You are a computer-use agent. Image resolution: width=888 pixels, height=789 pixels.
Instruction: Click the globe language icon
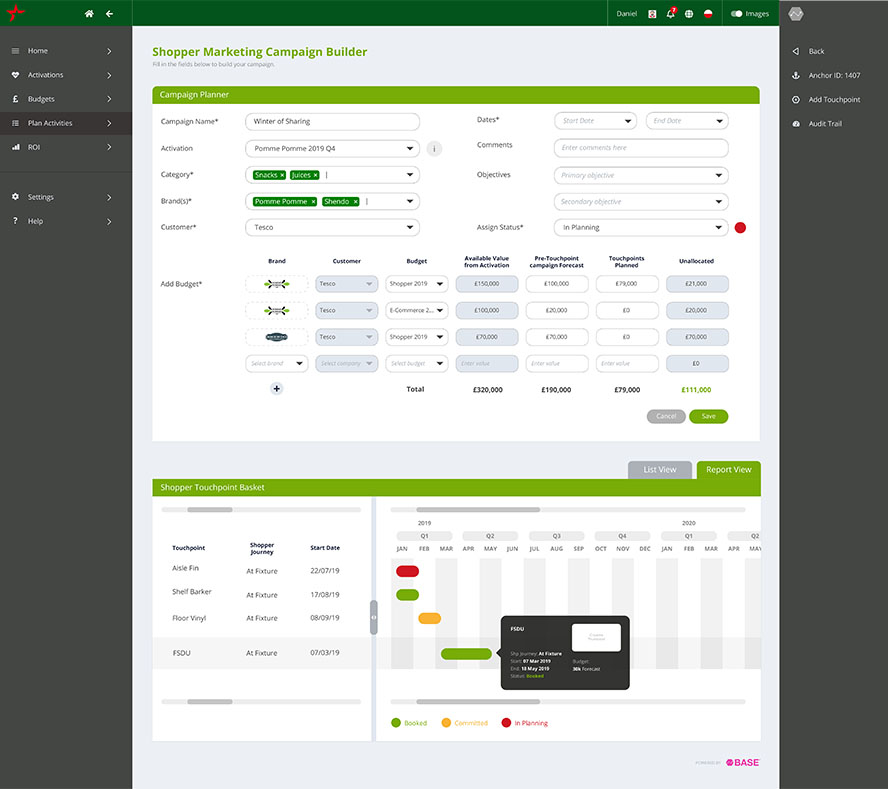click(689, 14)
